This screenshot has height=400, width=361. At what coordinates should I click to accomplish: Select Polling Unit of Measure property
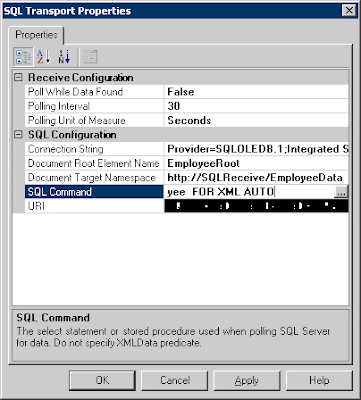point(94,120)
